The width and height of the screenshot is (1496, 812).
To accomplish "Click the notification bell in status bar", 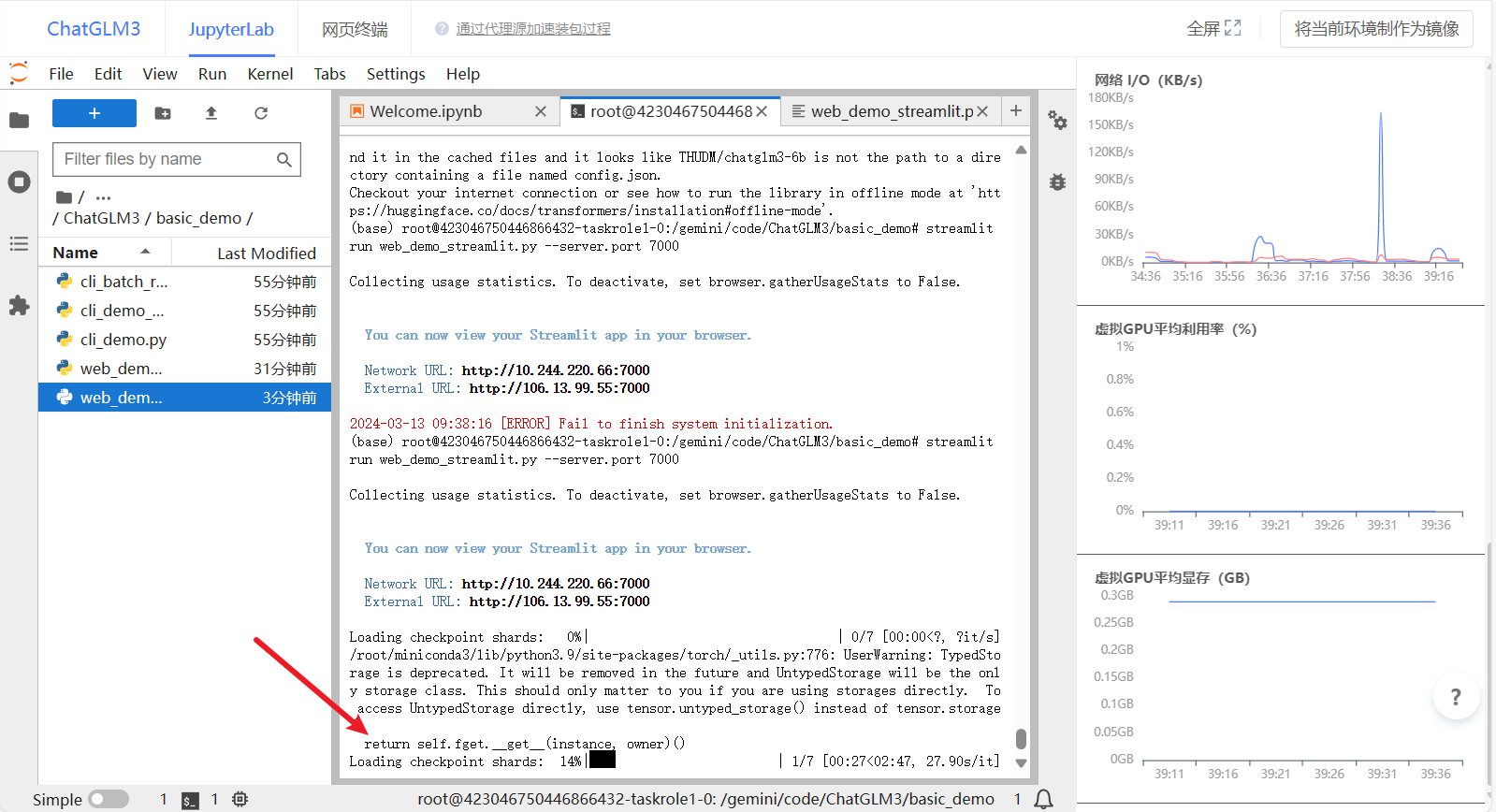I will coord(1043,799).
